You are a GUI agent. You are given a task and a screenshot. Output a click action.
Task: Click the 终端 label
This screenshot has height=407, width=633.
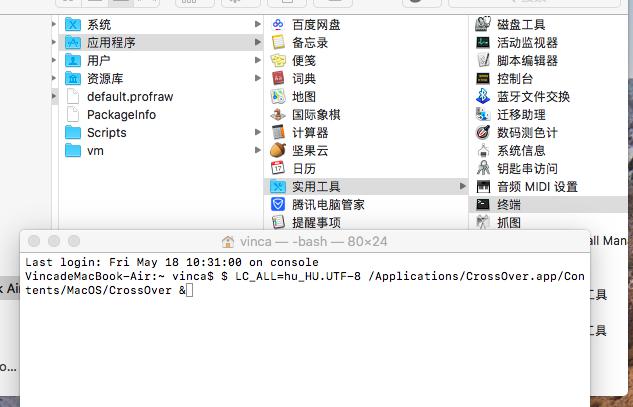(509, 204)
